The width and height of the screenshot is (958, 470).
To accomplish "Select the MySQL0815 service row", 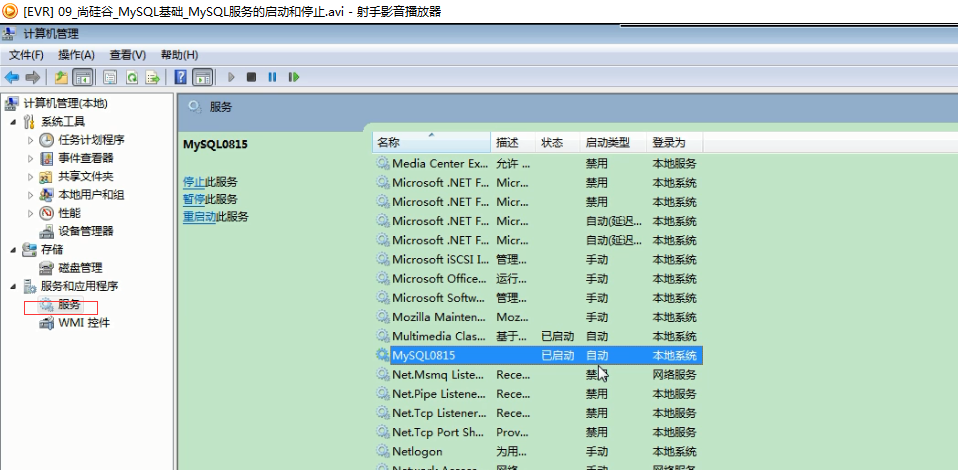I will click(x=547, y=355).
